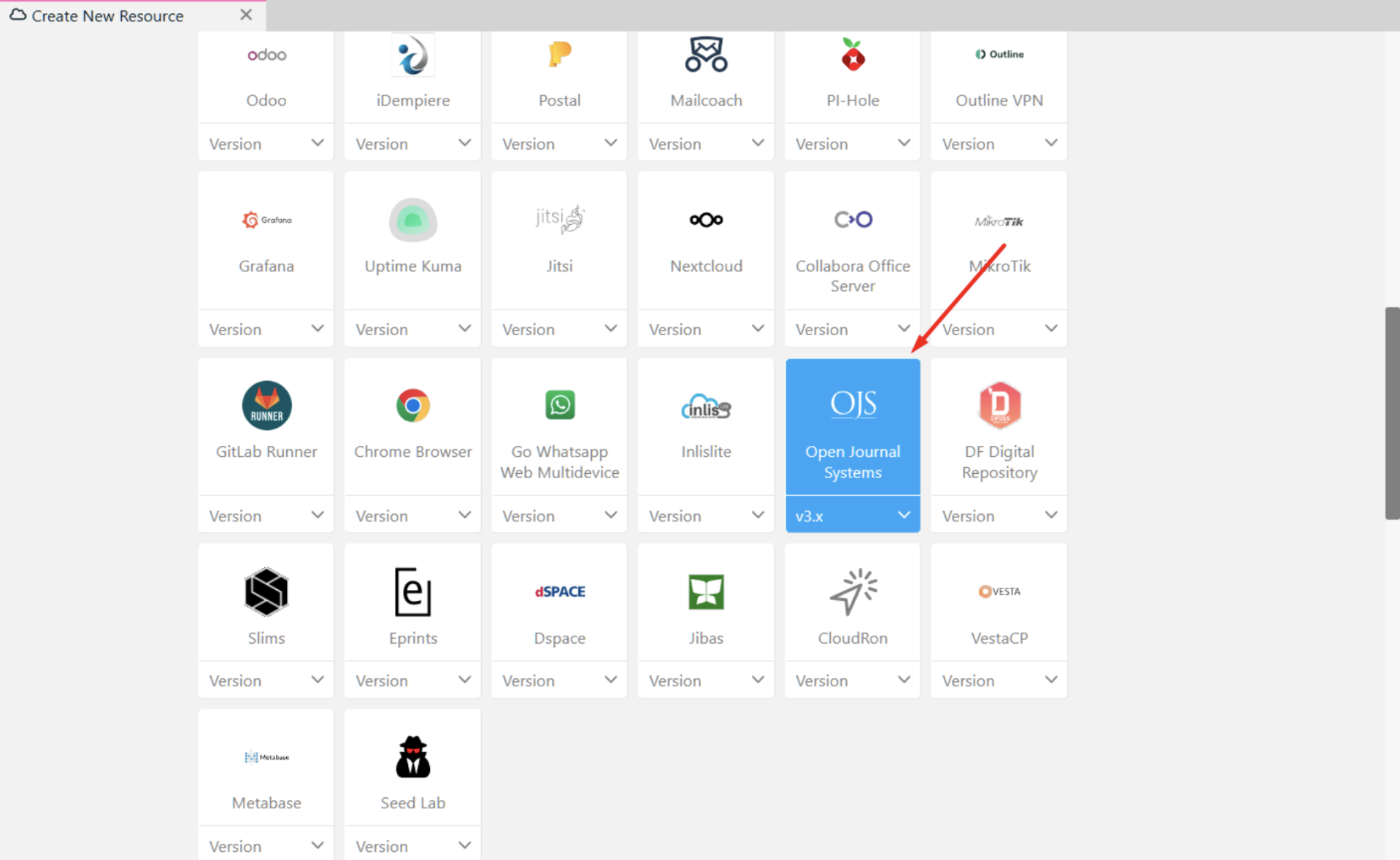Change the Open Journal Systems v3.x version
Image resolution: width=1400 pixels, height=860 pixels.
click(853, 515)
